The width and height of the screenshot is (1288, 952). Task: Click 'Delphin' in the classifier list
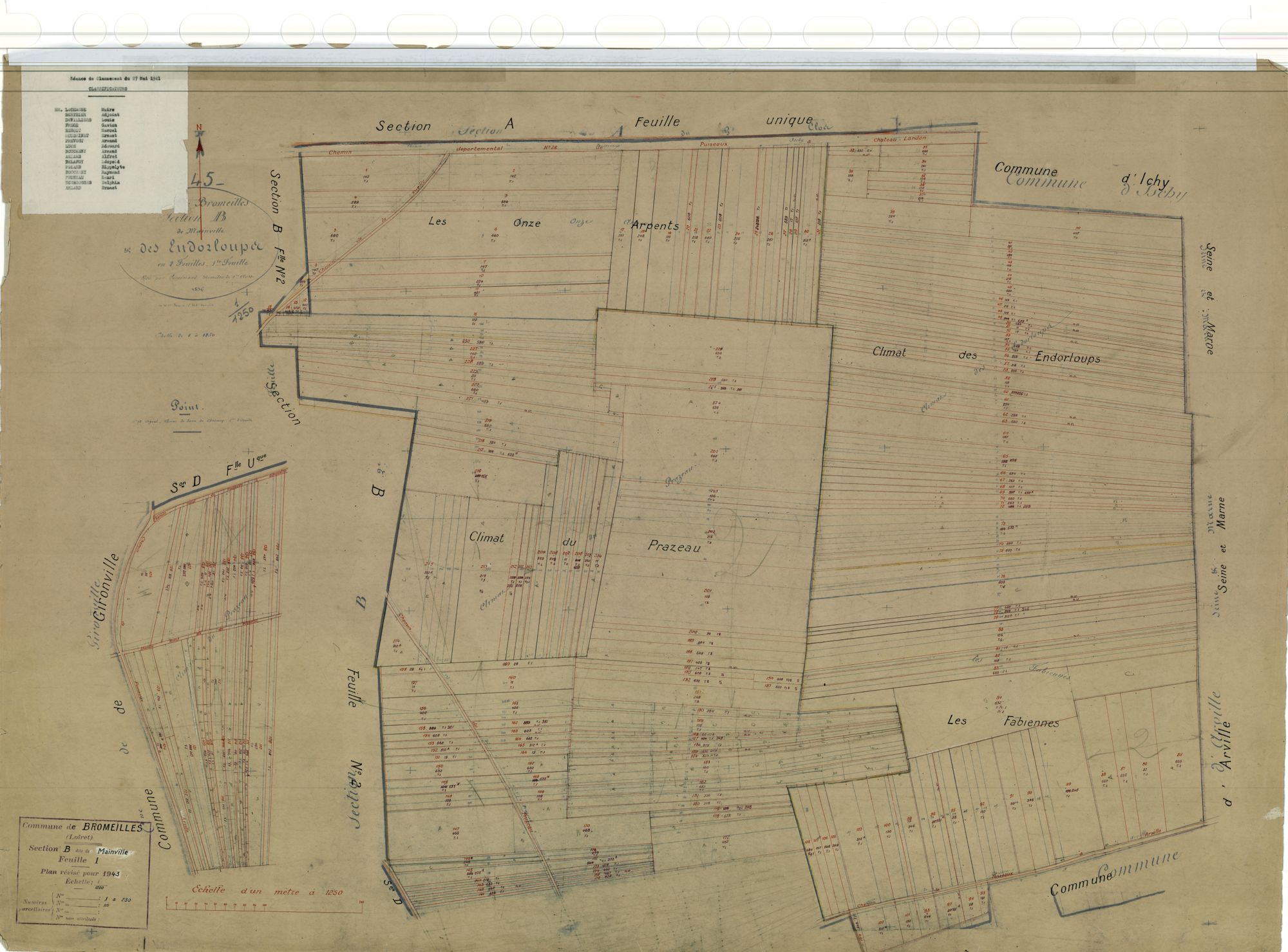[110, 182]
